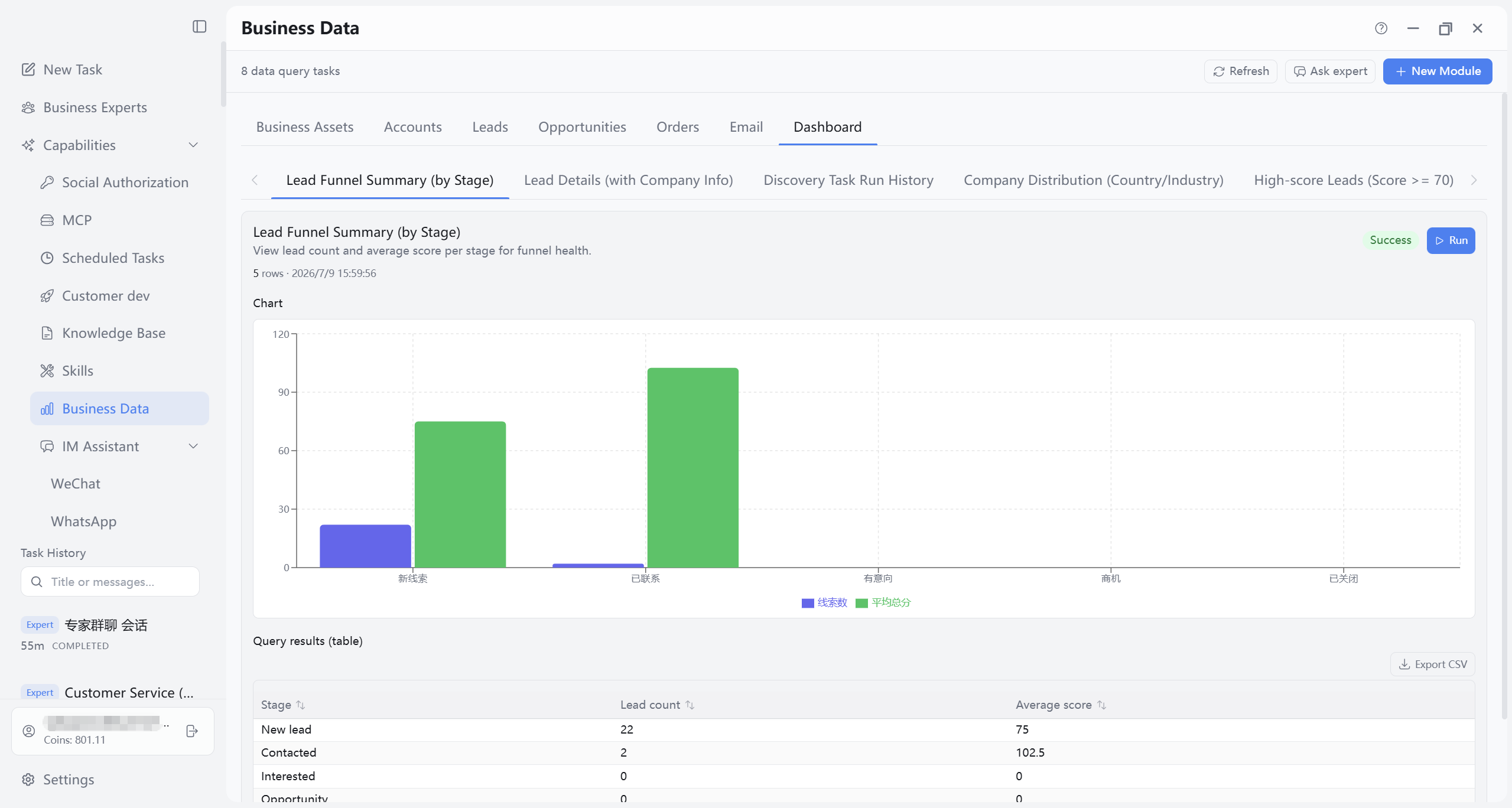Open the WhatsApp sidebar item

point(83,522)
